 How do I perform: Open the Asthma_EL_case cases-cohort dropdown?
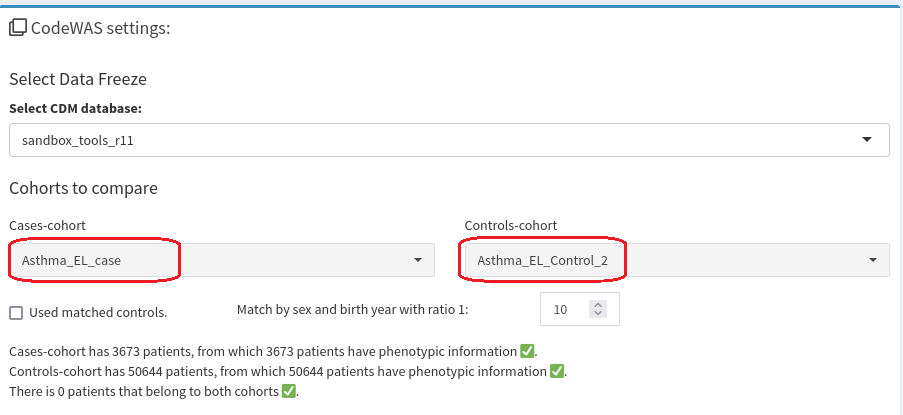pyautogui.click(x=222, y=260)
